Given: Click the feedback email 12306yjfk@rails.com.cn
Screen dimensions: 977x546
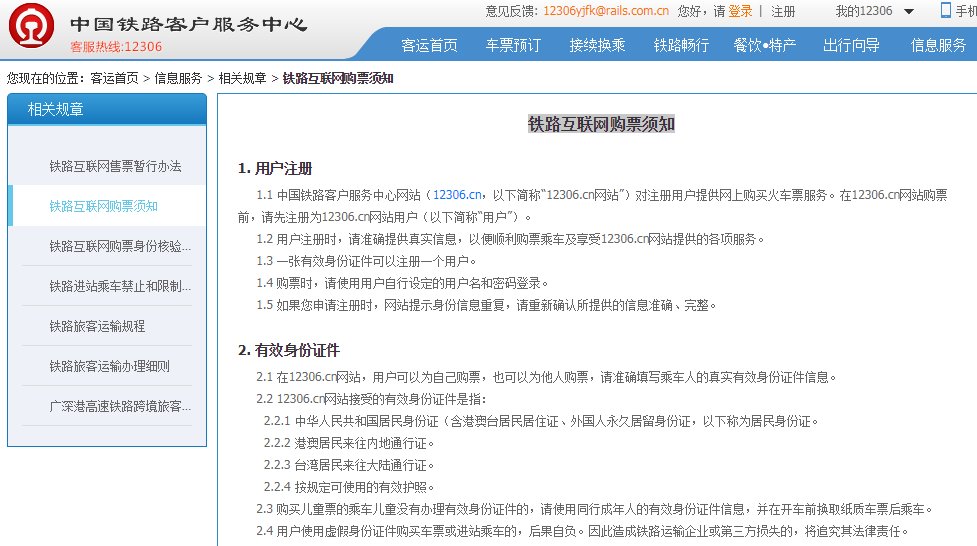Looking at the screenshot, I should click(x=606, y=11).
